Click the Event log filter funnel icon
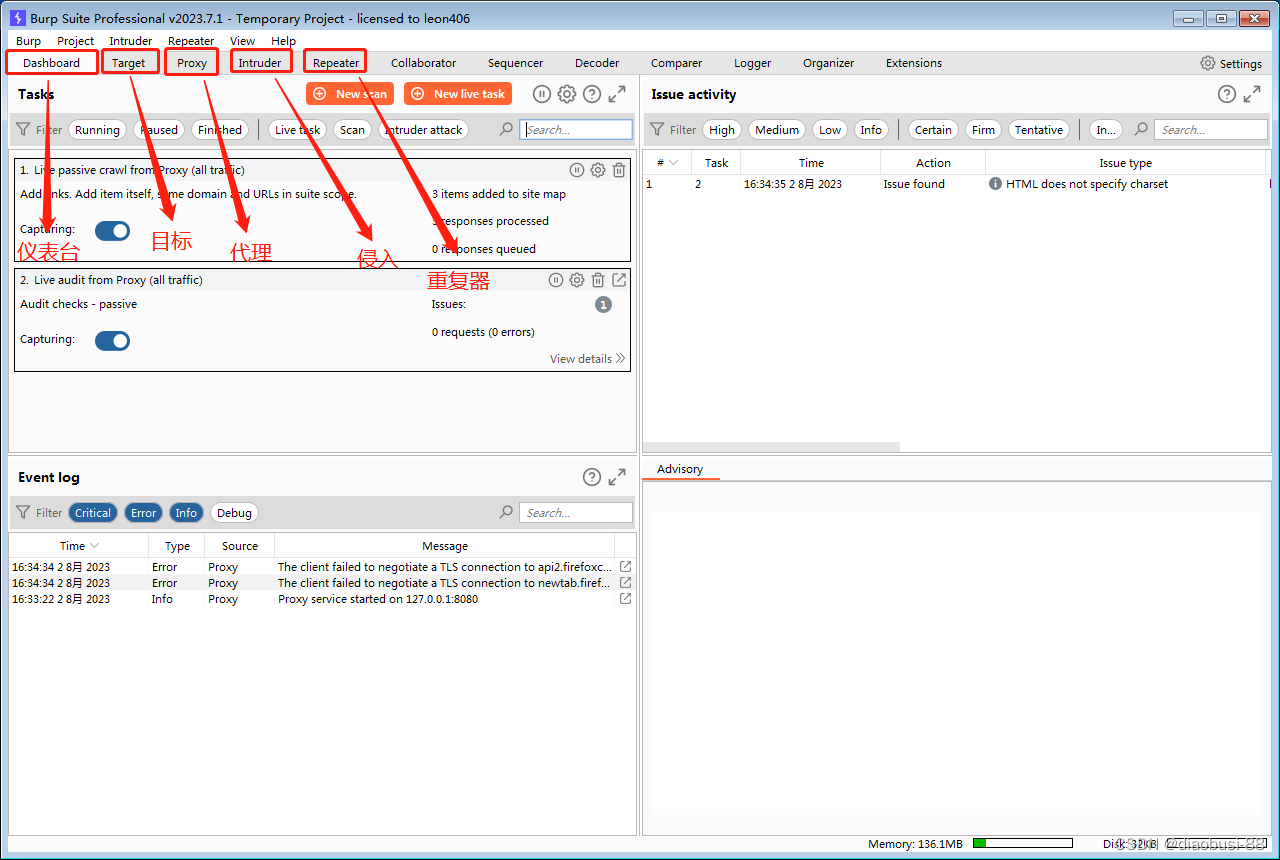Viewport: 1280px width, 860px height. tap(23, 513)
